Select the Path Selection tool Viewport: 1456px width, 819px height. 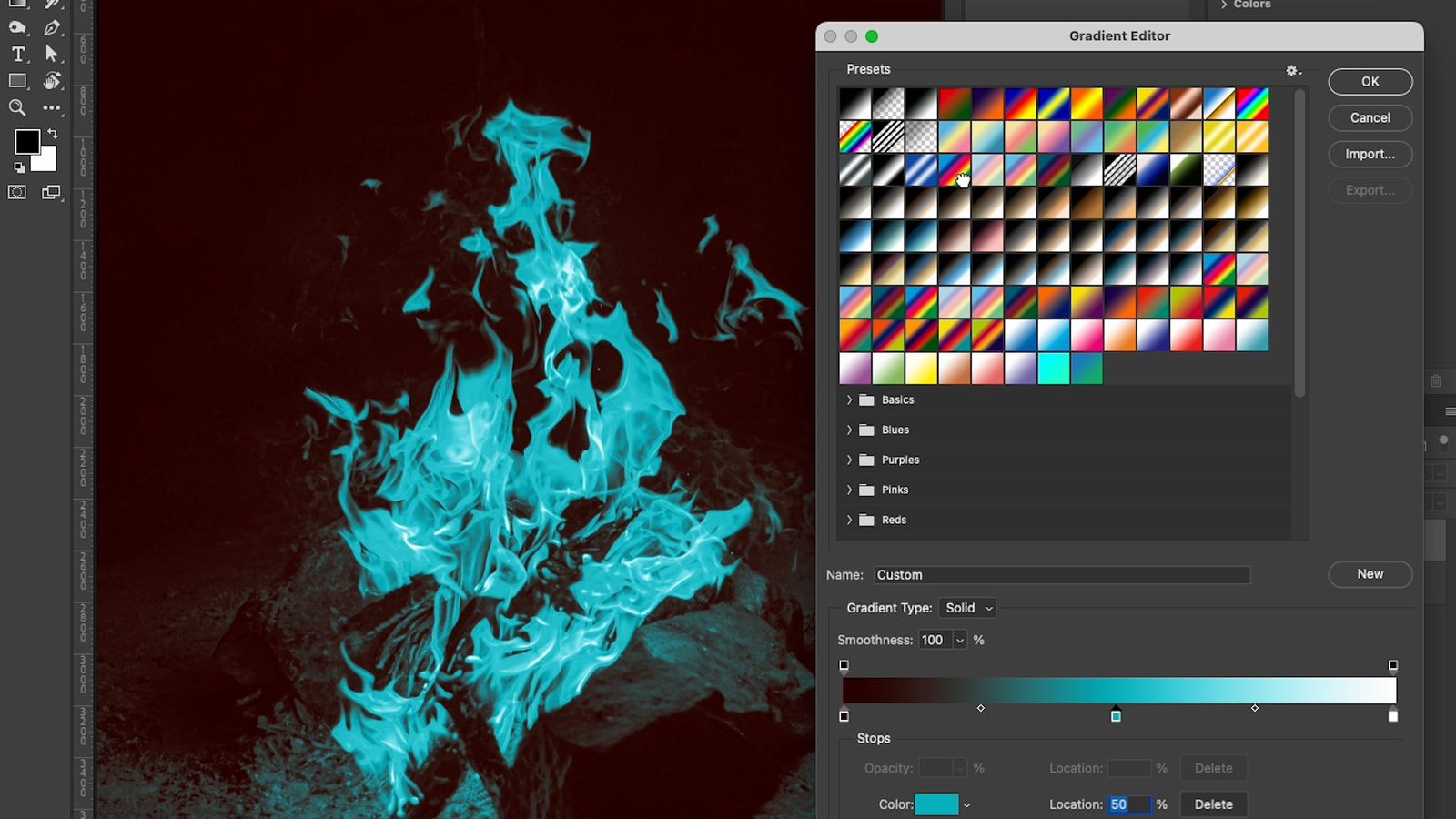pos(52,54)
